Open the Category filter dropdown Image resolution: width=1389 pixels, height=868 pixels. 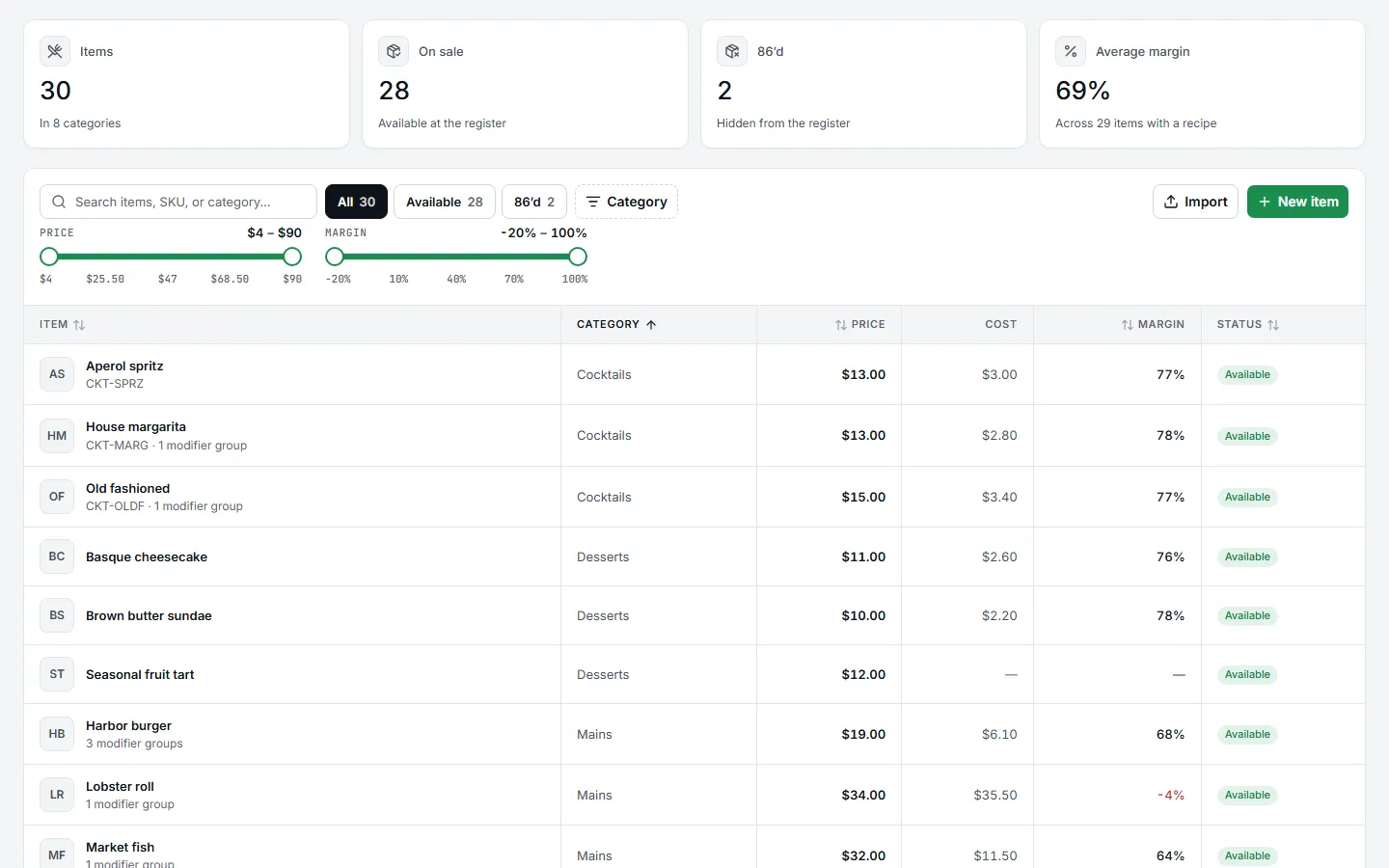pyautogui.click(x=626, y=202)
